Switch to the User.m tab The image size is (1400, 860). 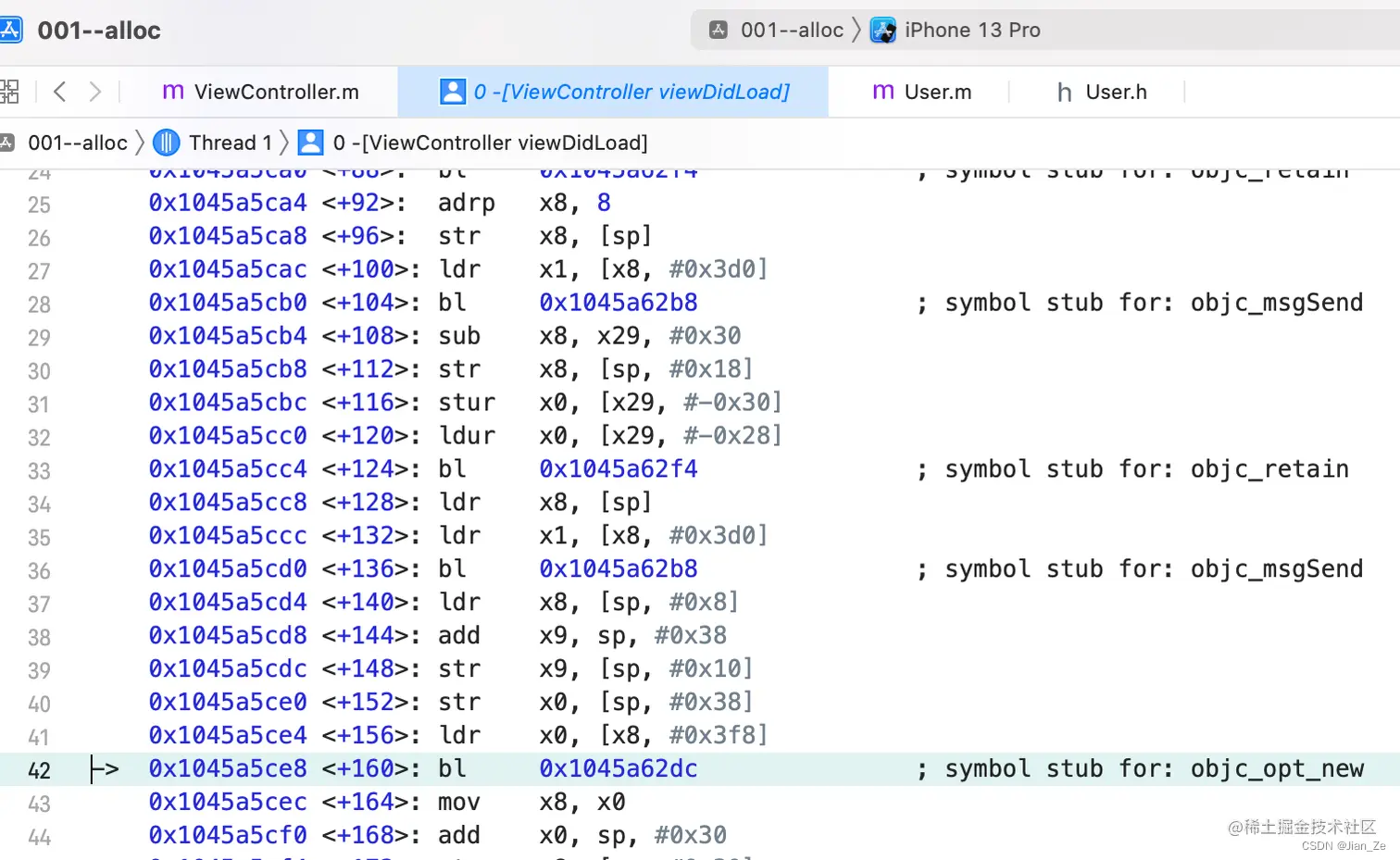click(x=922, y=92)
